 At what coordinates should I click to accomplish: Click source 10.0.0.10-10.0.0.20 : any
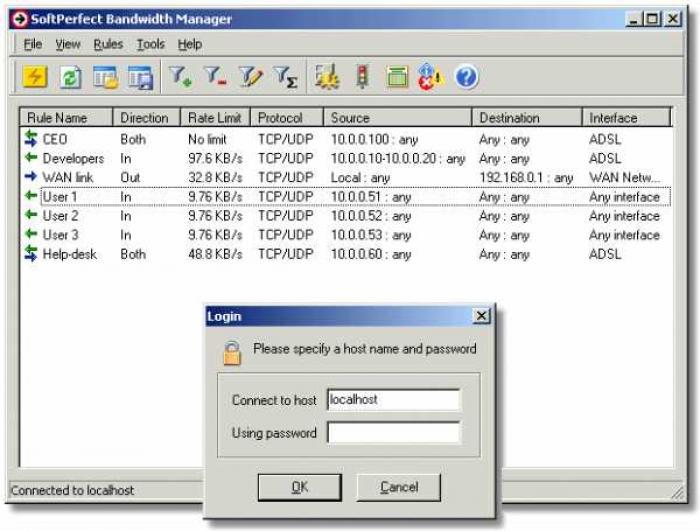(398, 159)
